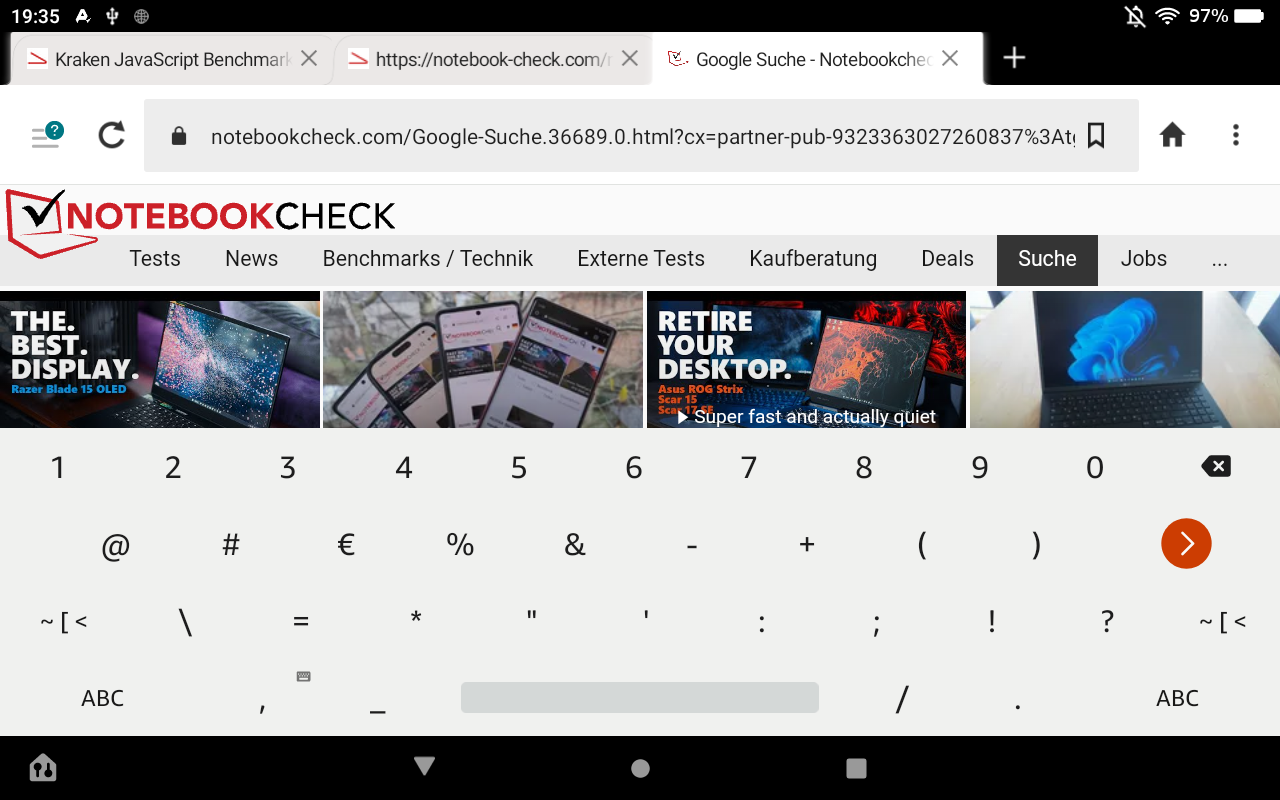Reload the current page

[112, 135]
